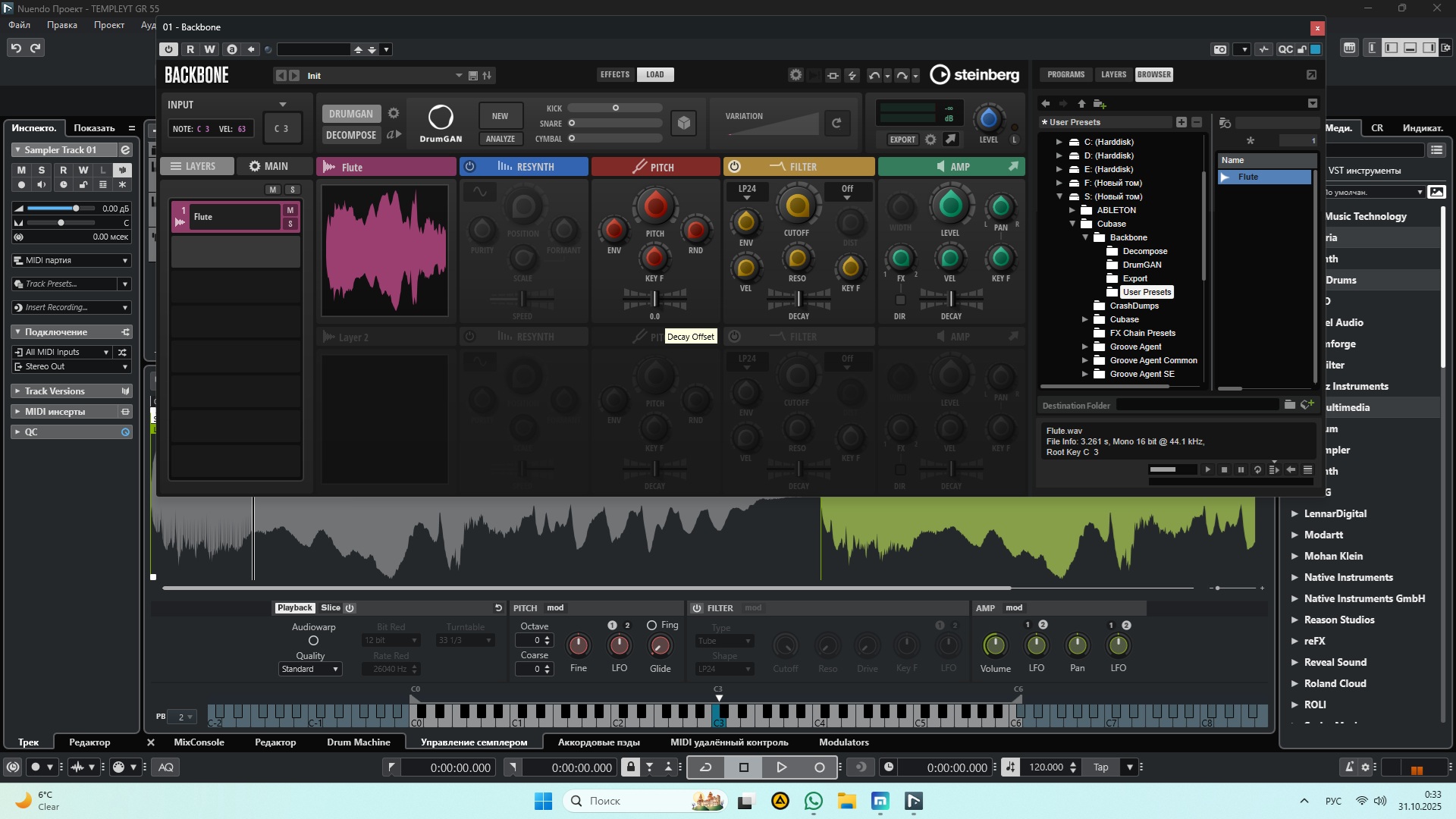The width and height of the screenshot is (1456, 819).
Task: Click the Backbone redo arrow icon
Action: (902, 75)
